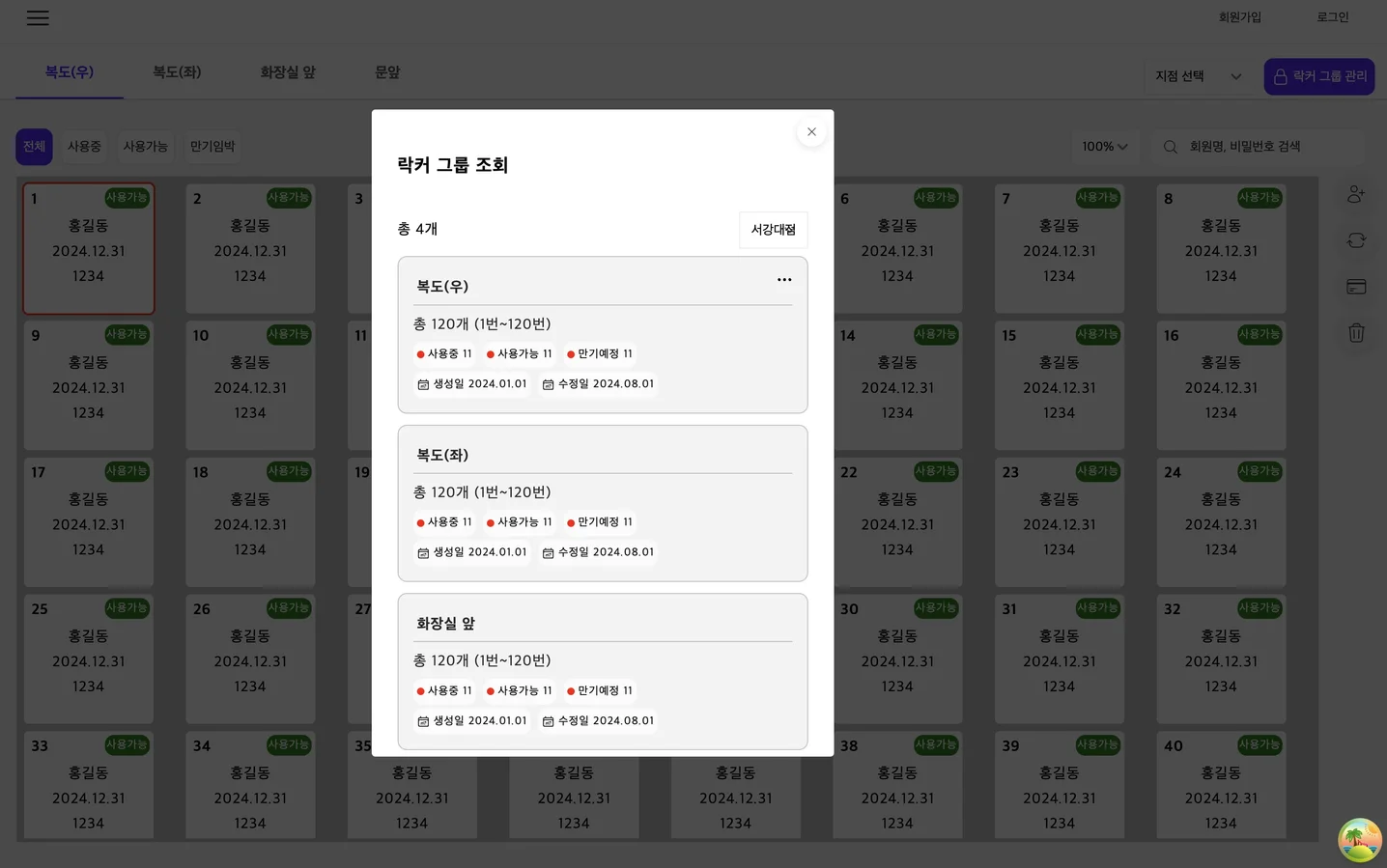Select locker number 16
Viewport: 1387px width, 868px height.
click(x=1221, y=386)
